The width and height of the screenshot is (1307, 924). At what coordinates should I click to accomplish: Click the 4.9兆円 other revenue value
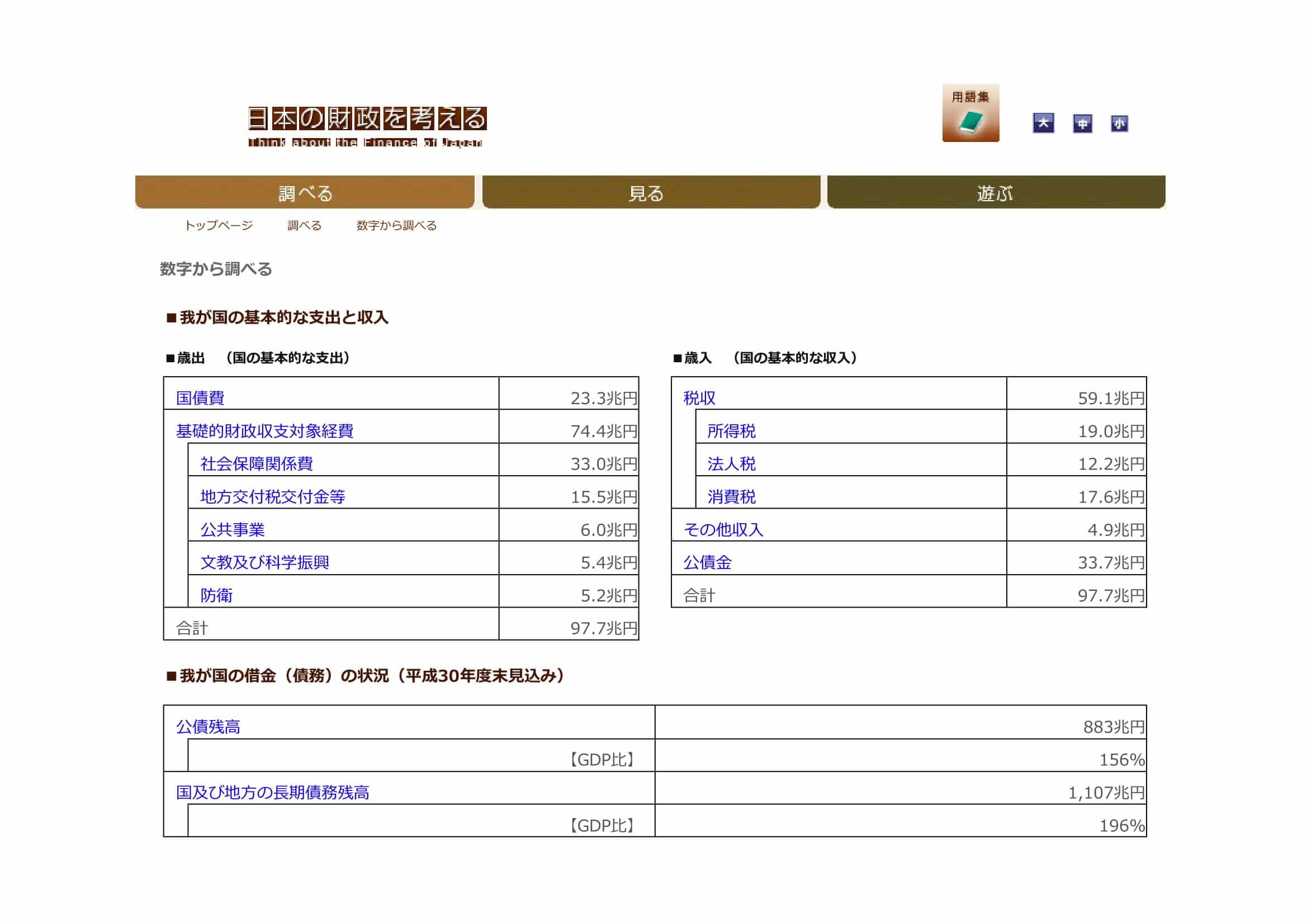pos(1116,530)
